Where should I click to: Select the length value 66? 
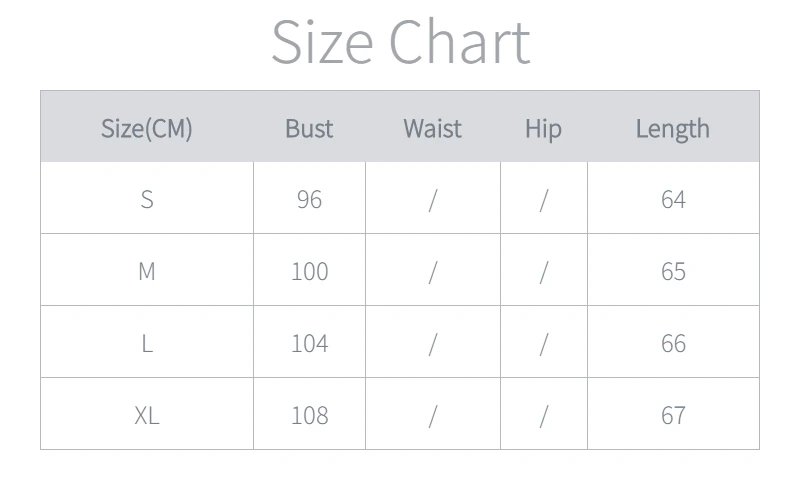click(673, 343)
